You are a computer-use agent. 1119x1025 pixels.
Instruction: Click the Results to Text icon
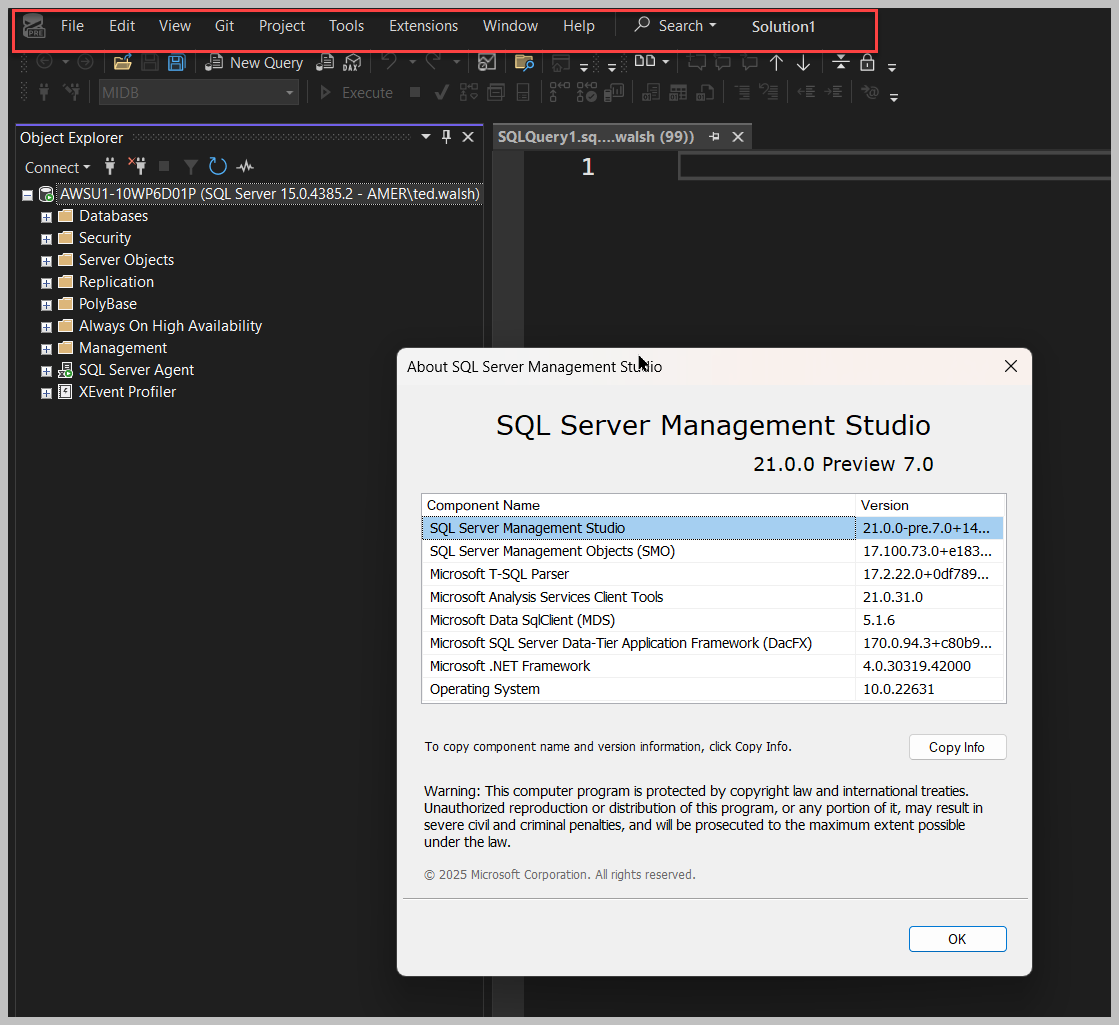pyautogui.click(x=651, y=92)
